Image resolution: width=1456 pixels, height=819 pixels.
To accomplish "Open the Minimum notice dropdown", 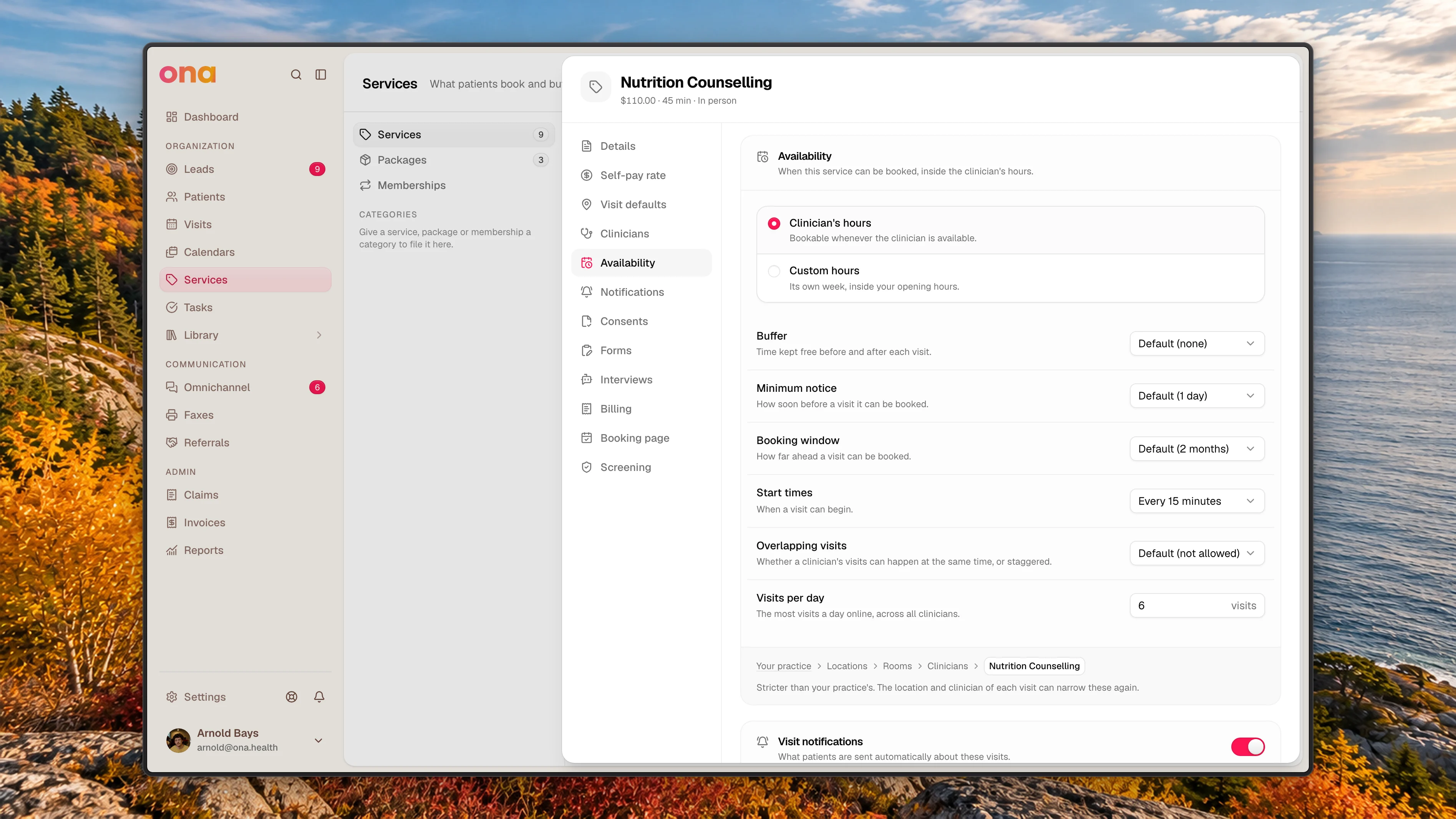I will (1197, 396).
